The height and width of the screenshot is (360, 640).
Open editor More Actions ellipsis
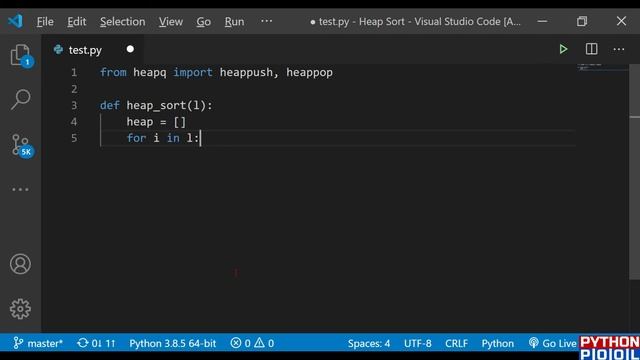(x=619, y=49)
